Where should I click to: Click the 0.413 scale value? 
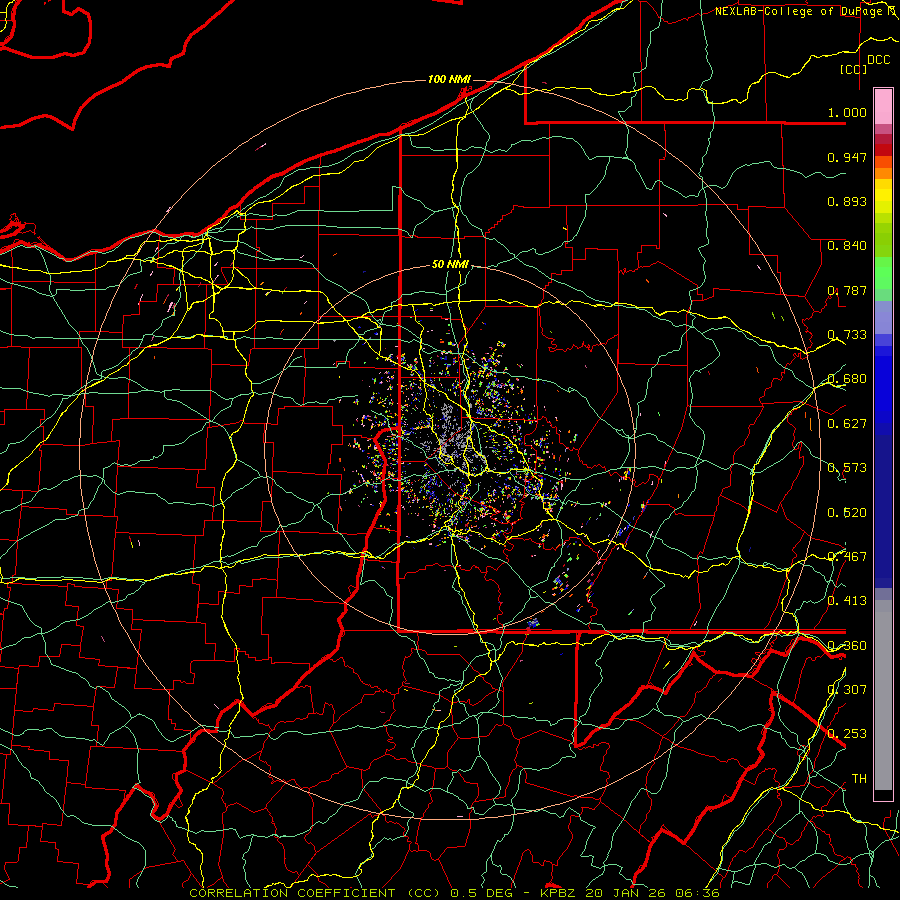pyautogui.click(x=847, y=601)
